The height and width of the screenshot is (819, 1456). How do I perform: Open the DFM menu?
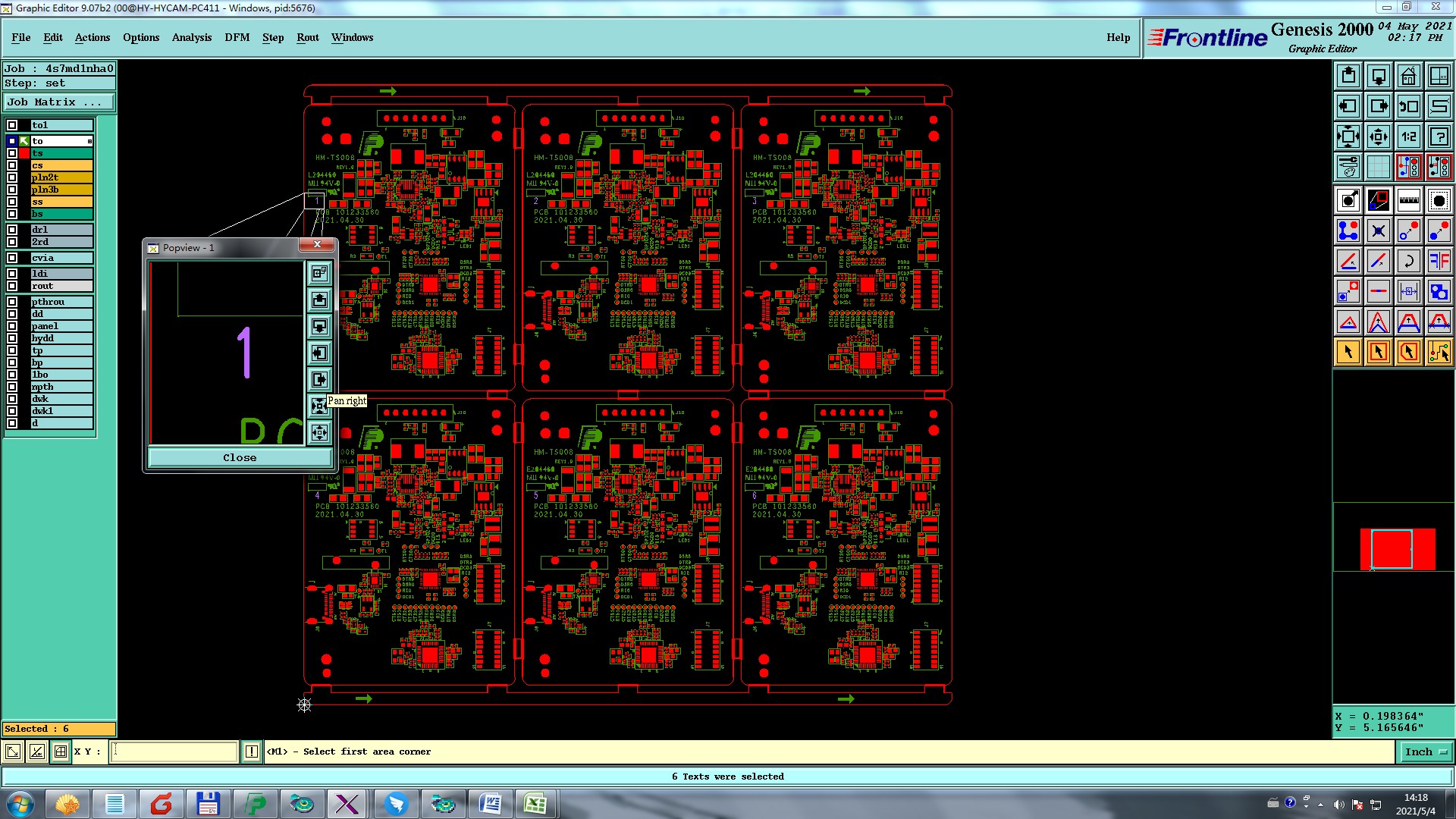coord(237,37)
